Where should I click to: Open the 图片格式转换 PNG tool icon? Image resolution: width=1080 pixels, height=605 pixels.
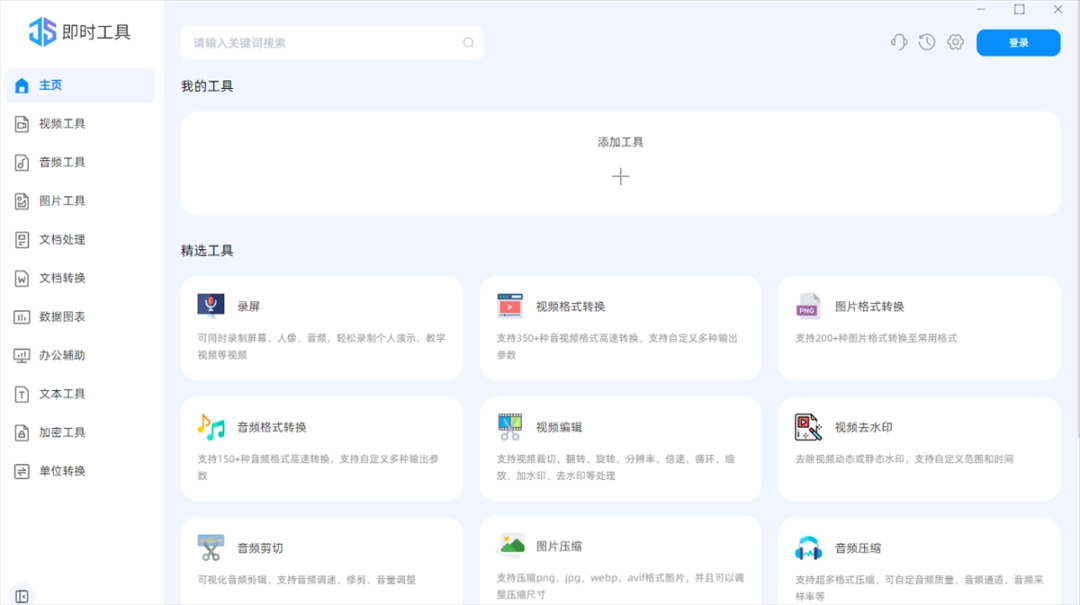click(808, 304)
